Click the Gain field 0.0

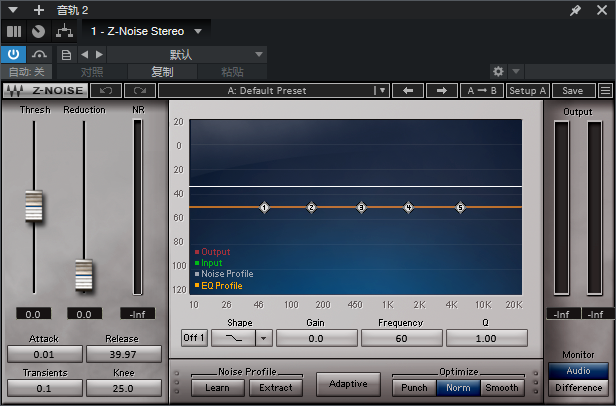317,338
